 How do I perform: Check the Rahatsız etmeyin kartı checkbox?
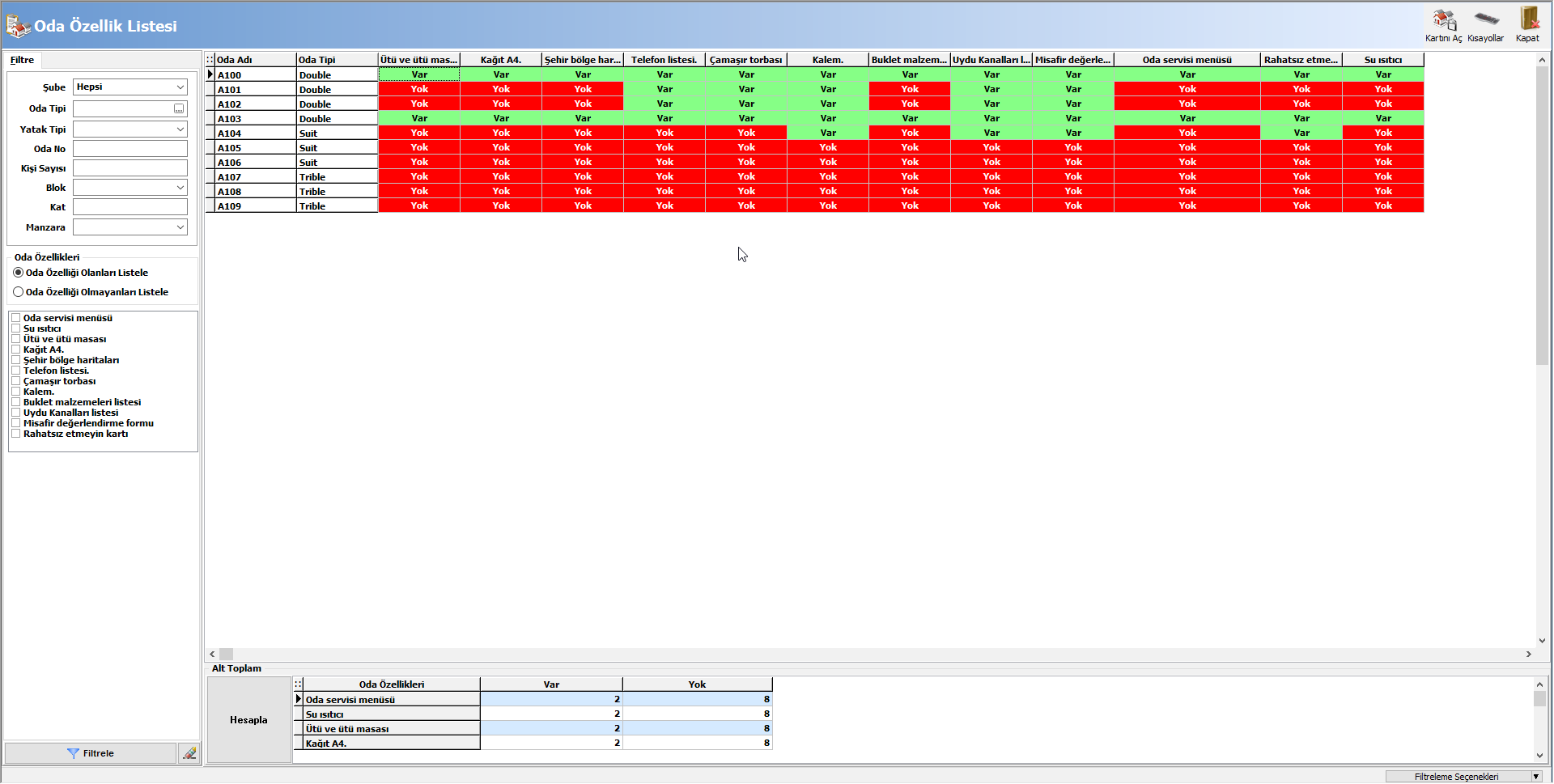click(x=15, y=434)
